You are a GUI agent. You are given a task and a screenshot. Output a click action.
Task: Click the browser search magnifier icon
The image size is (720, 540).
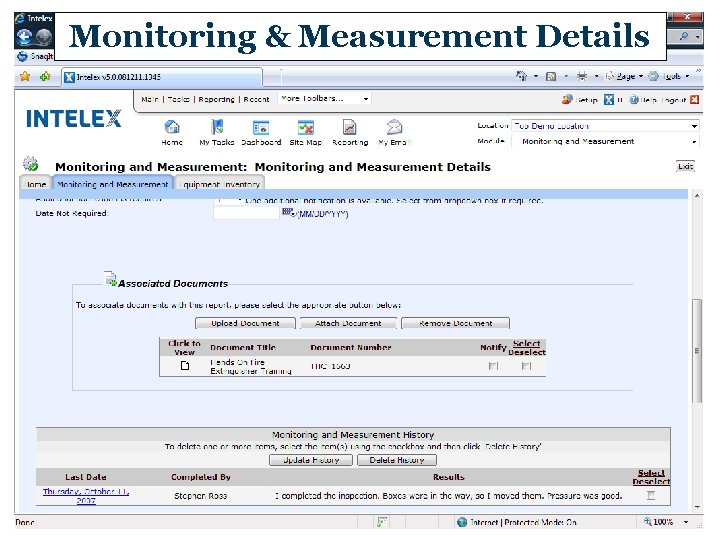(684, 36)
